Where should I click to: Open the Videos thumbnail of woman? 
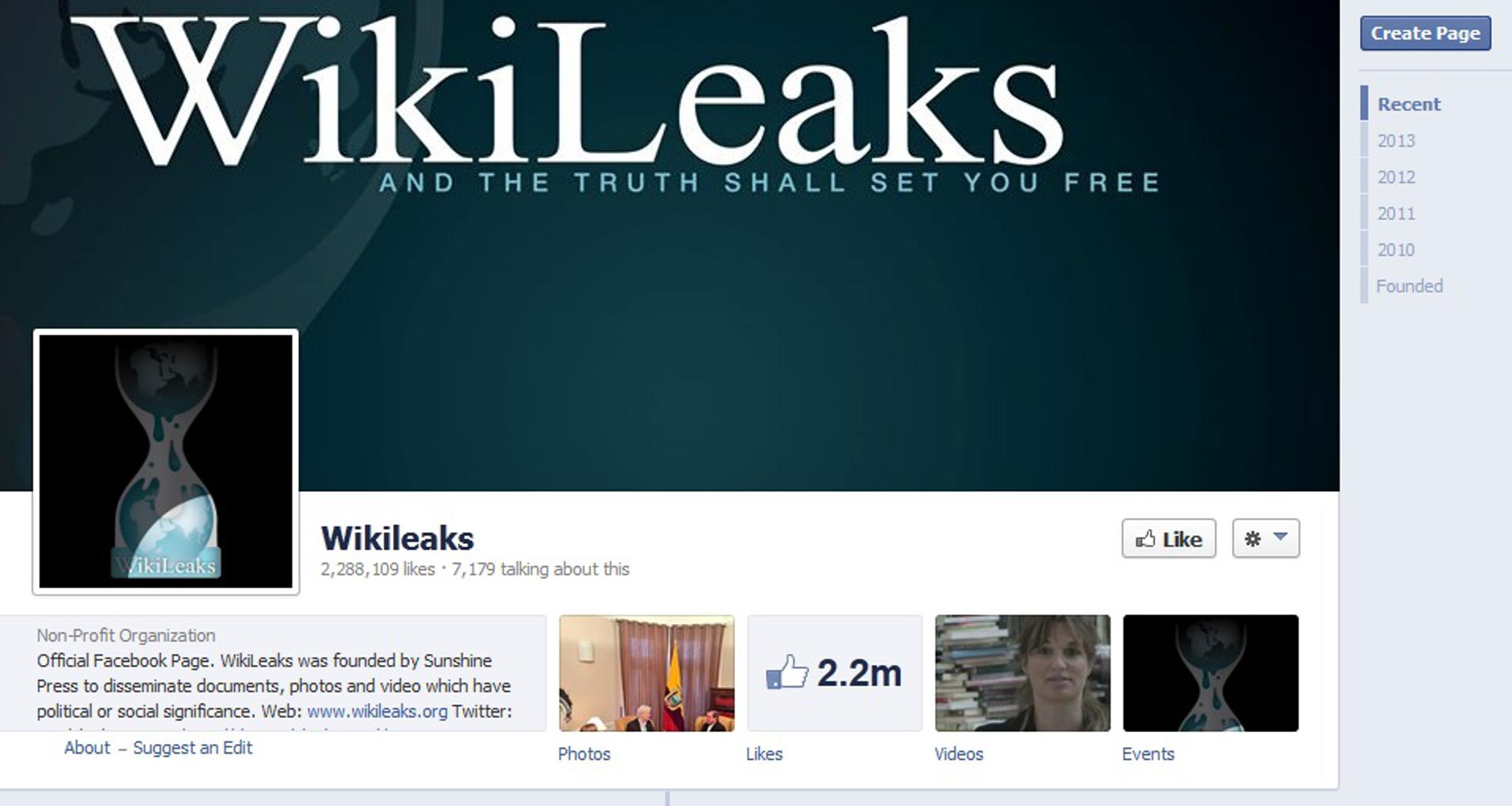point(1023,673)
